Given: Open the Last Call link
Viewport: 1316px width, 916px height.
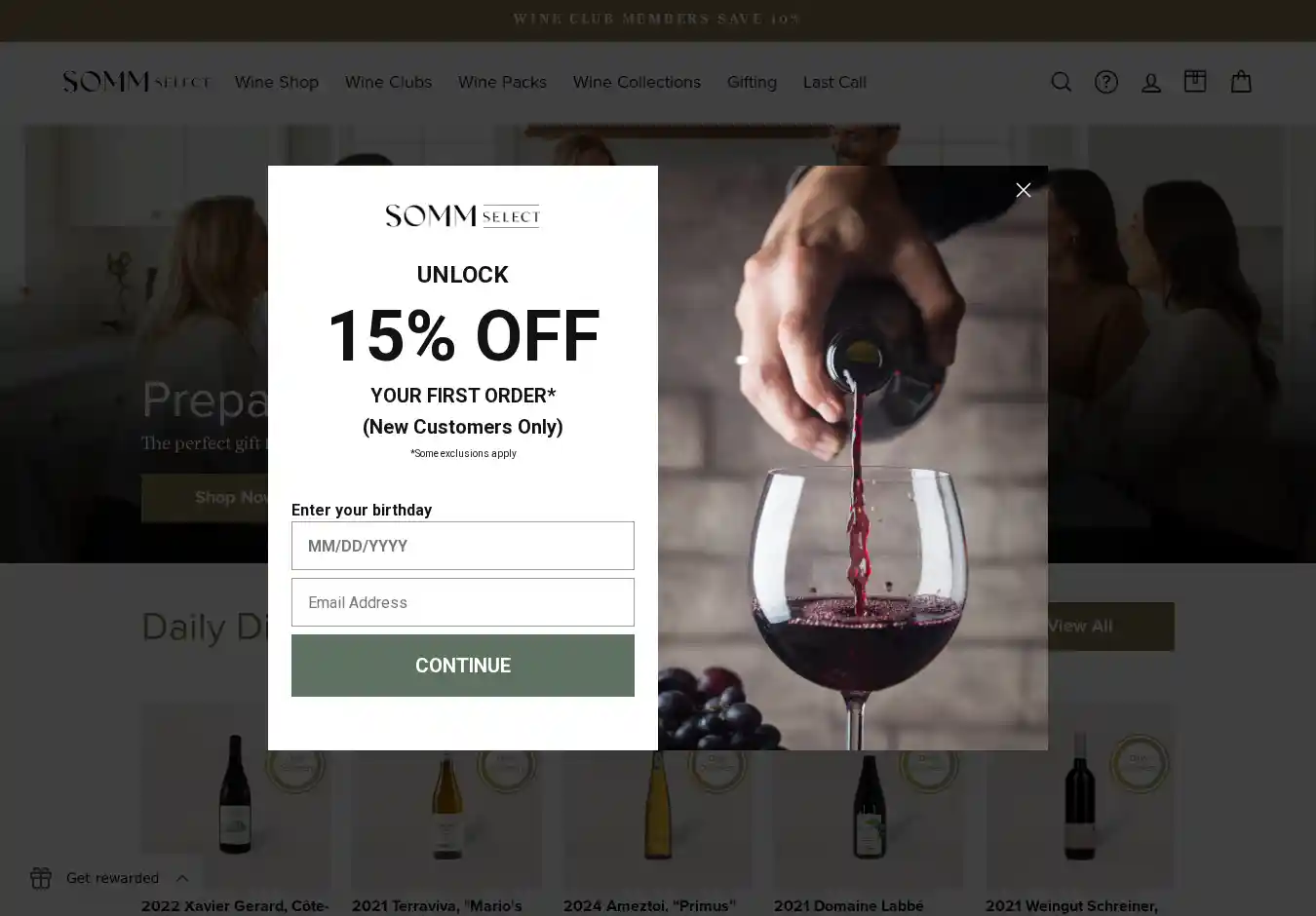Looking at the screenshot, I should point(834,82).
